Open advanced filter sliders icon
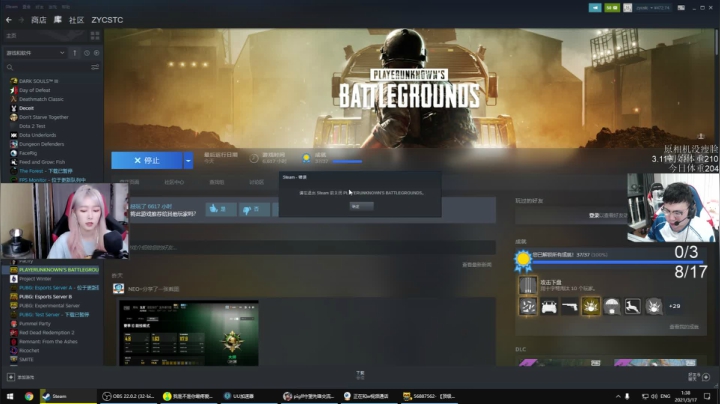The height and width of the screenshot is (404, 720). [x=95, y=67]
